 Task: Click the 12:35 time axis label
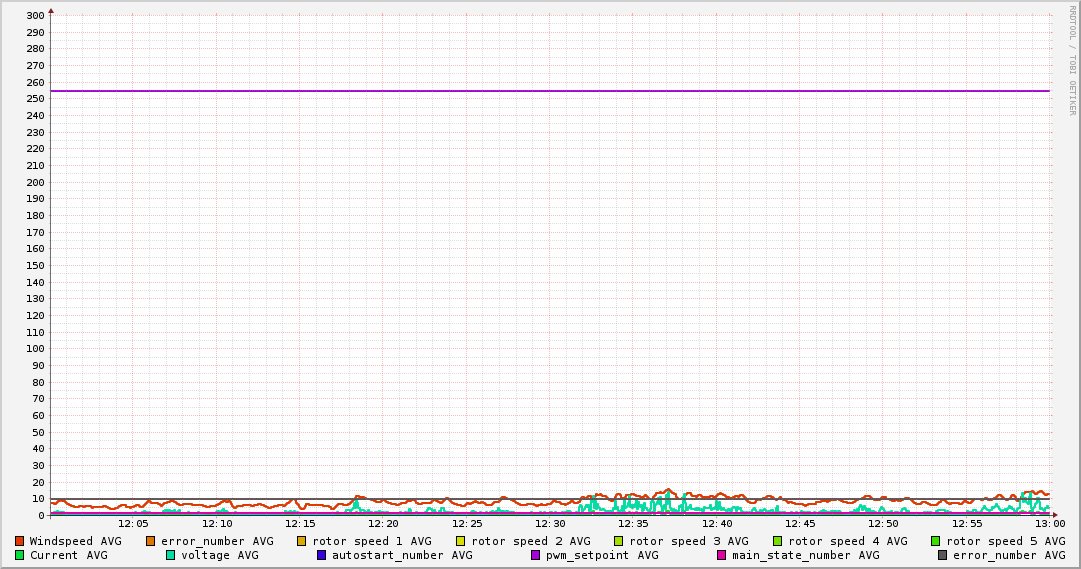[x=633, y=523]
